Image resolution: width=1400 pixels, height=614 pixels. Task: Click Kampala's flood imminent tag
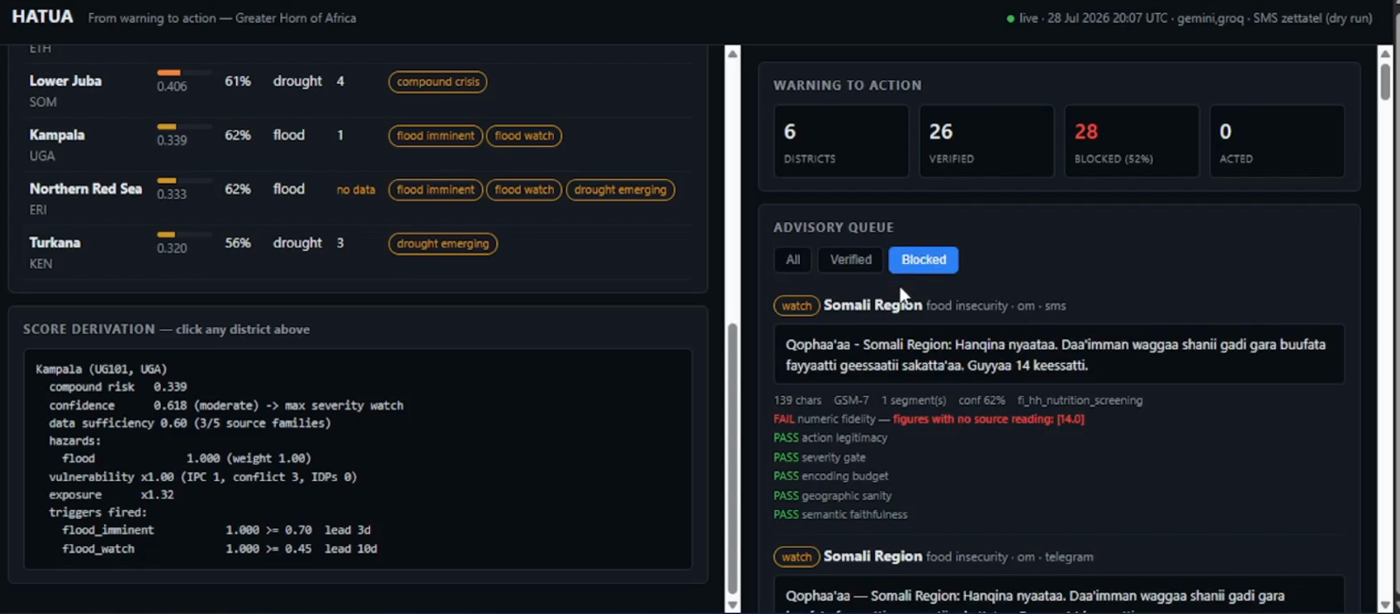pos(436,136)
